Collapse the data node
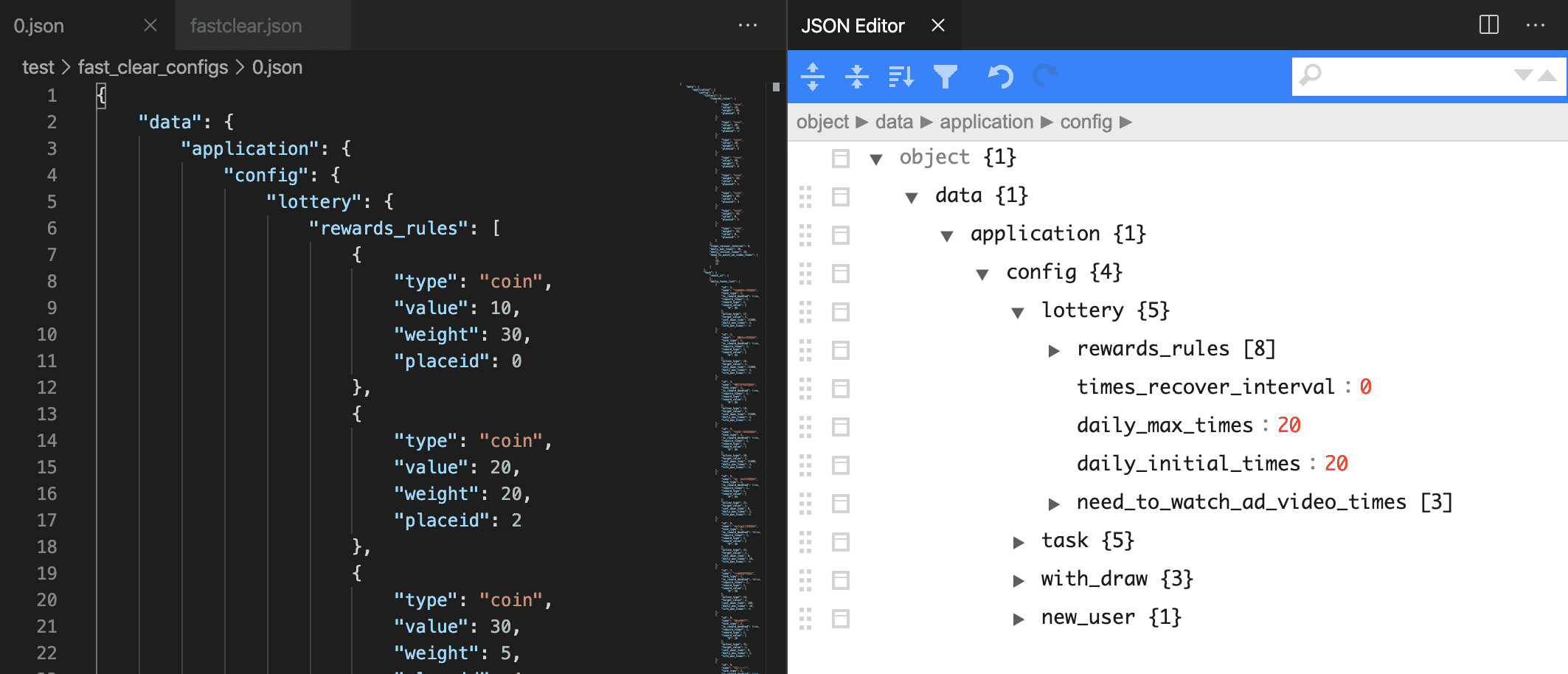 912,198
